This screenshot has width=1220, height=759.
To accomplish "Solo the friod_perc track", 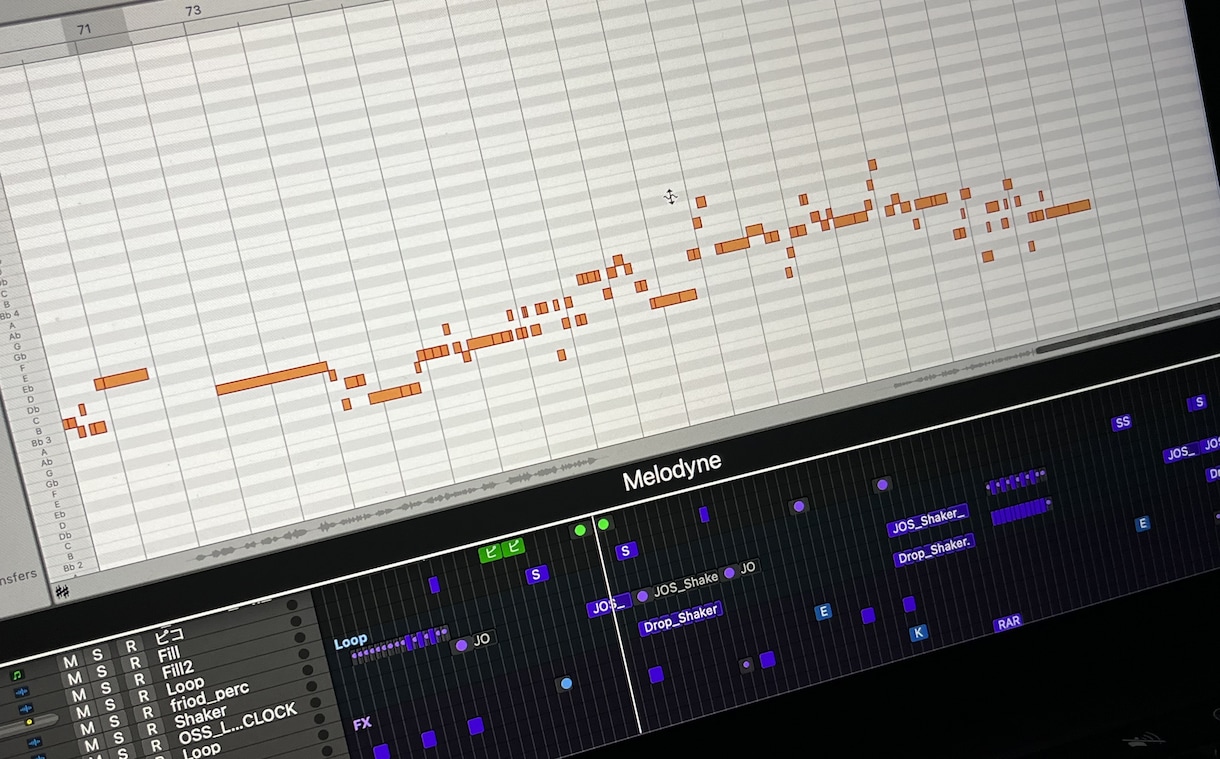I will pyautogui.click(x=114, y=721).
